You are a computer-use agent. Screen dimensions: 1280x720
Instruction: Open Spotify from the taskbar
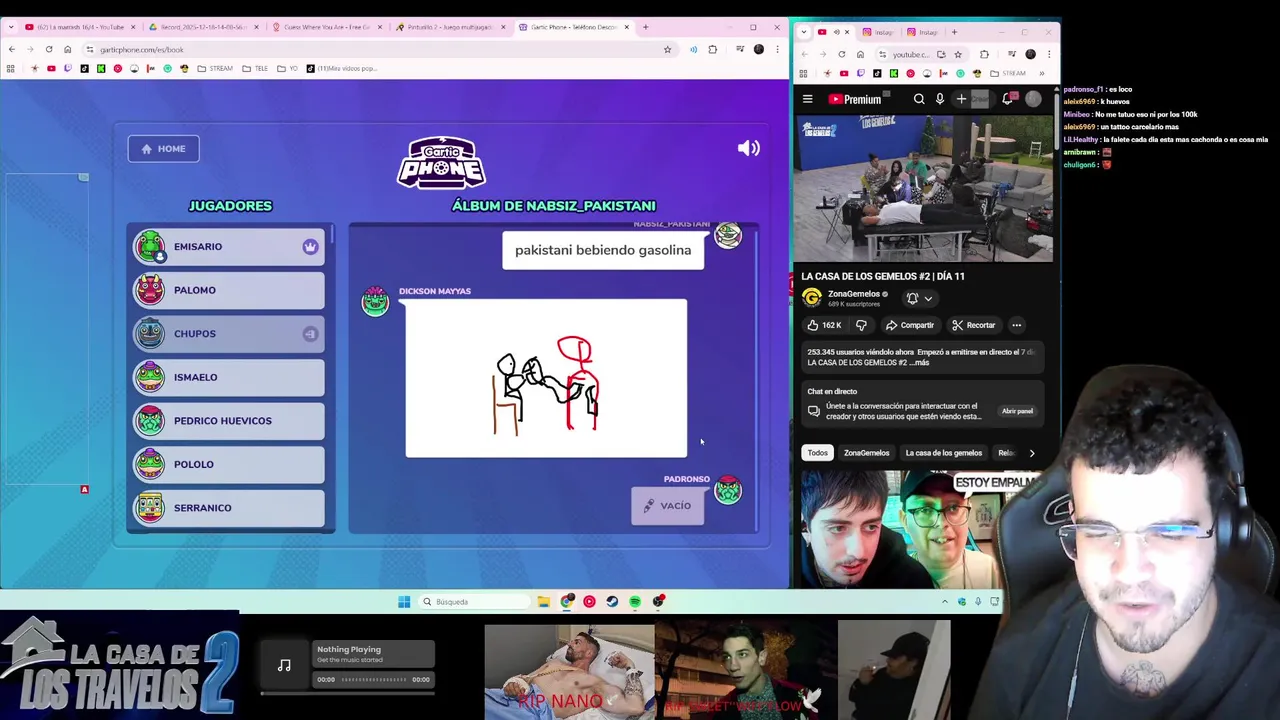[x=635, y=602]
